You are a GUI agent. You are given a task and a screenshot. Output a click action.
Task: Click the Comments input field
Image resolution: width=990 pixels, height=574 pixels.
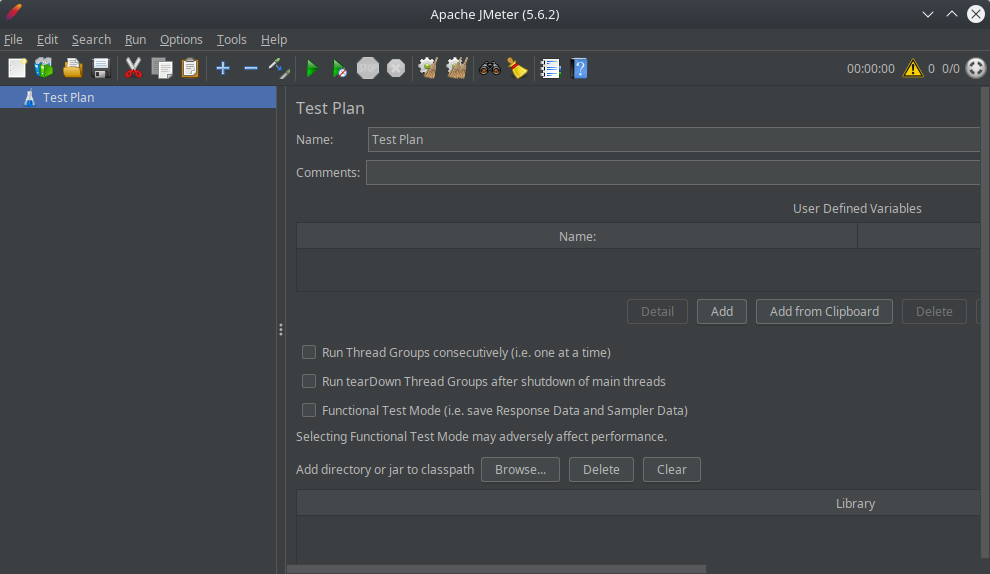(673, 172)
